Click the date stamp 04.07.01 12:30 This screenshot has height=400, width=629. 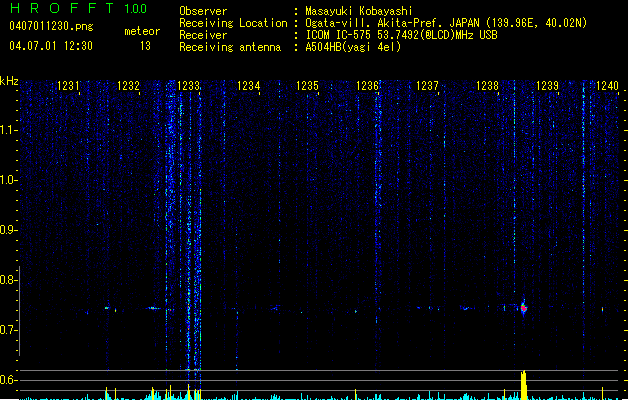tap(51, 46)
